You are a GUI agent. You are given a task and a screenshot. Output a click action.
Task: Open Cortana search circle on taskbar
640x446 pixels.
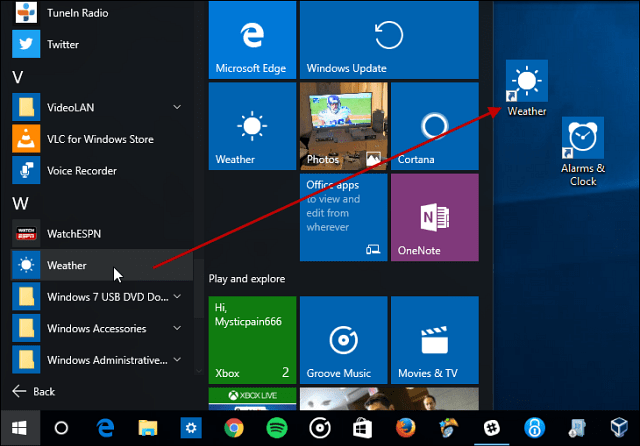tap(61, 428)
